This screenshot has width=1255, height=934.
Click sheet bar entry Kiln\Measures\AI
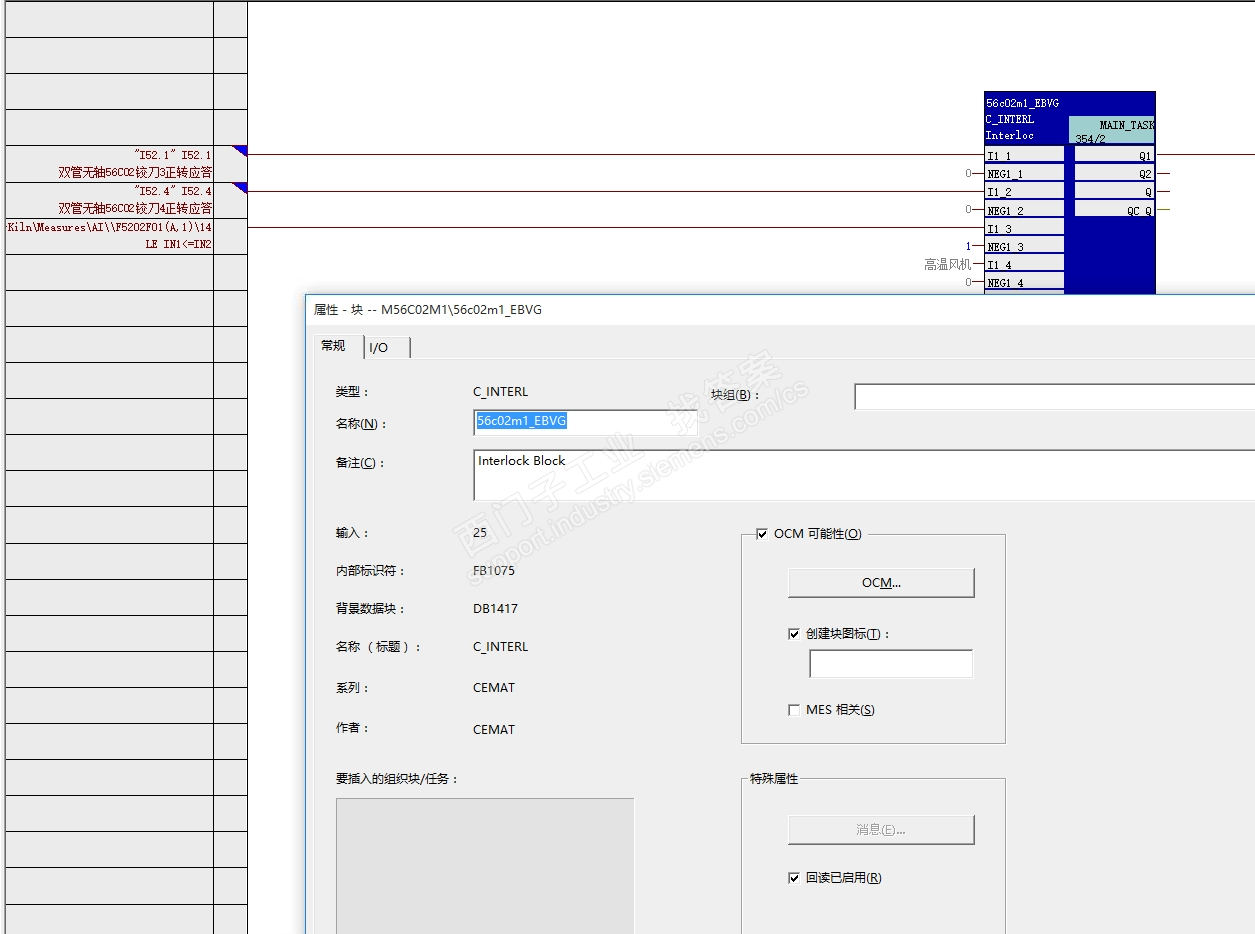(109, 227)
